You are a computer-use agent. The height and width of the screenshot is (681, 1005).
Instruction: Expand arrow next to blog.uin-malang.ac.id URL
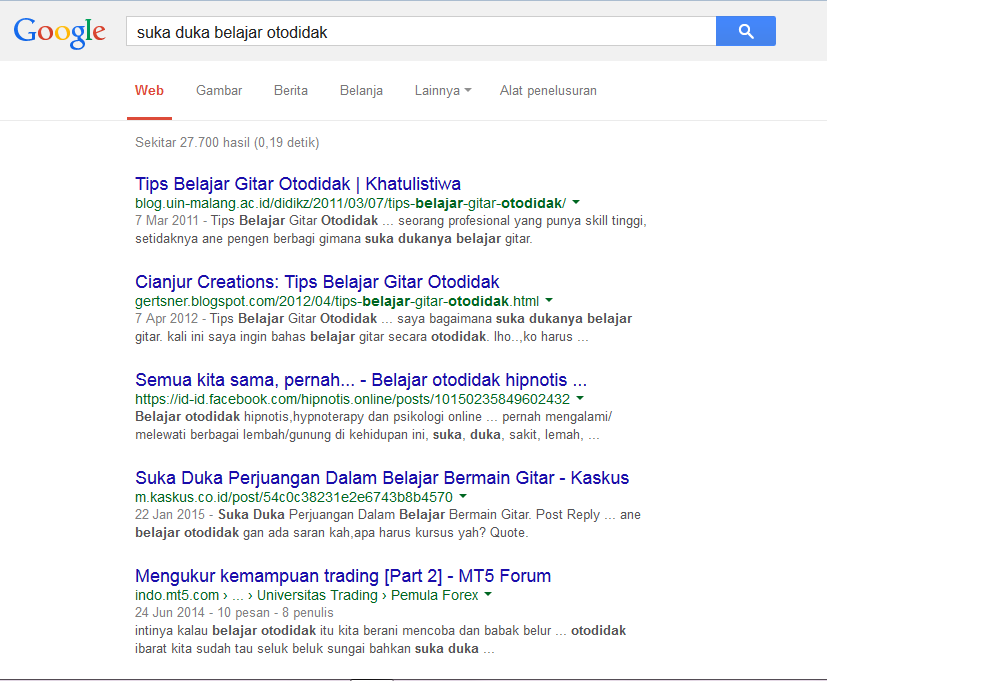tap(576, 203)
